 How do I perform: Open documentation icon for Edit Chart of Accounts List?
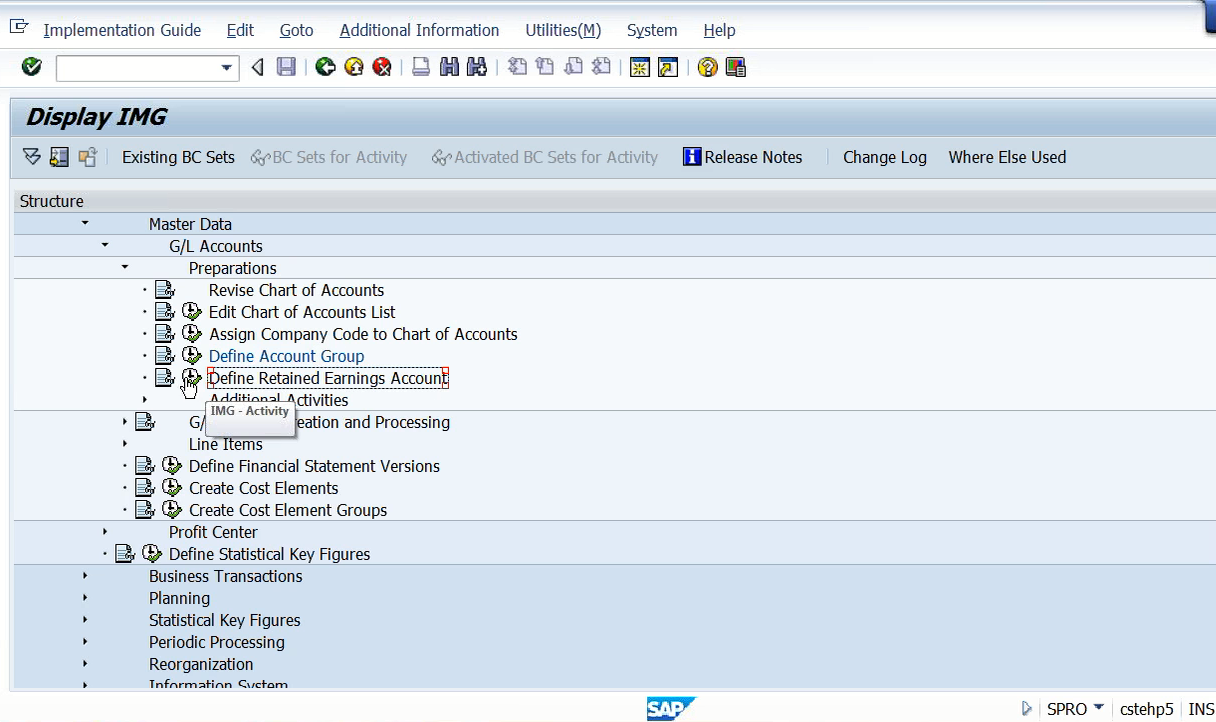(164, 312)
